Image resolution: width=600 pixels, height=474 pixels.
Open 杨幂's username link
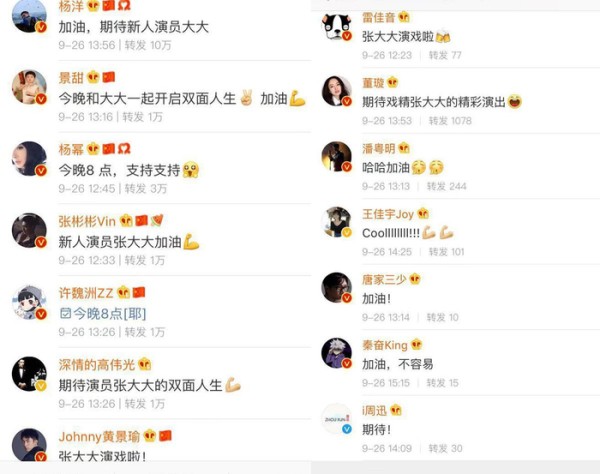[x=71, y=149]
